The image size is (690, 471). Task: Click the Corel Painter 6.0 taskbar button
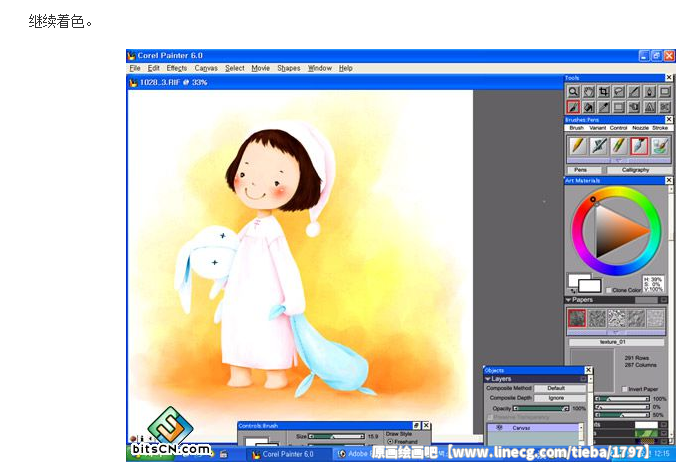[288, 454]
